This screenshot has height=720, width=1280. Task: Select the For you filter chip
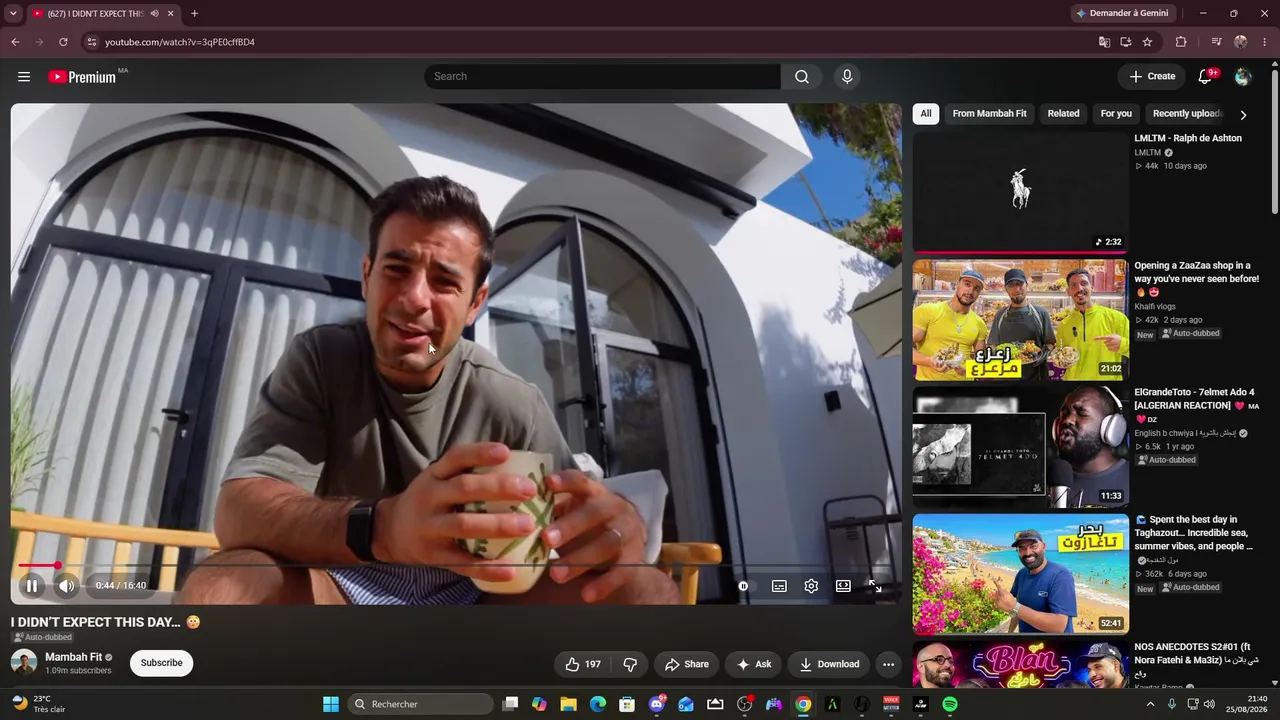point(1116,114)
